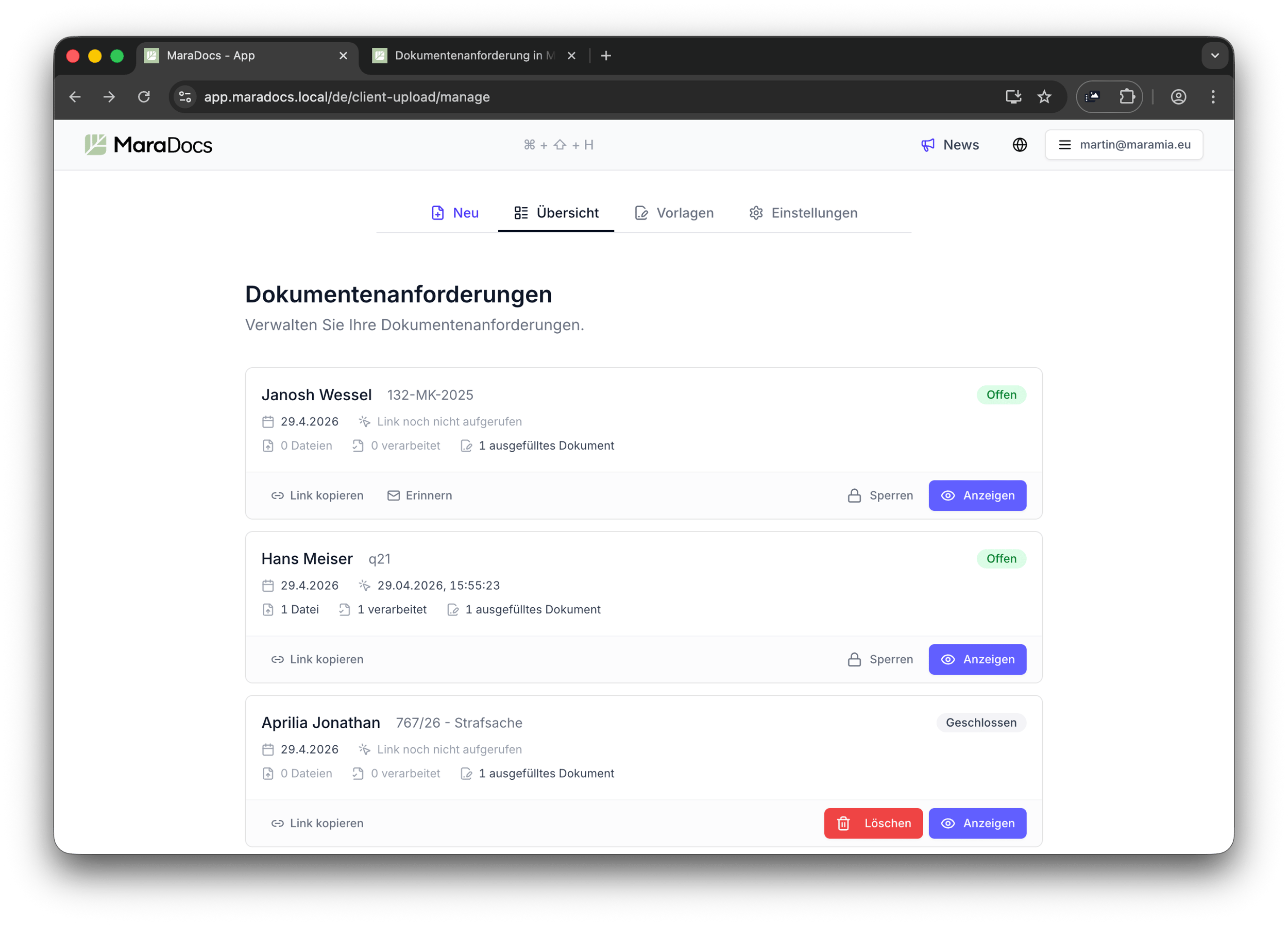This screenshot has width=1288, height=925.
Task: Click the install app icon in address bar
Action: click(x=1013, y=97)
